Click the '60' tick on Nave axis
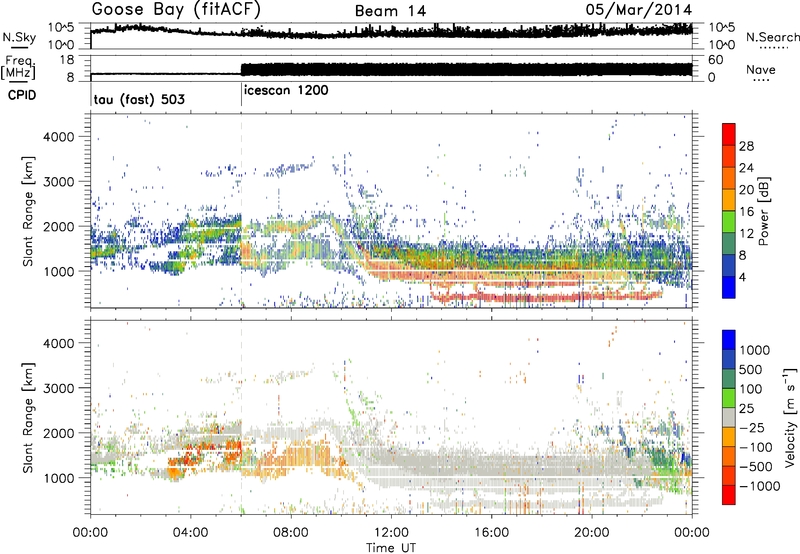This screenshot has height=554, width=800. click(x=715, y=60)
